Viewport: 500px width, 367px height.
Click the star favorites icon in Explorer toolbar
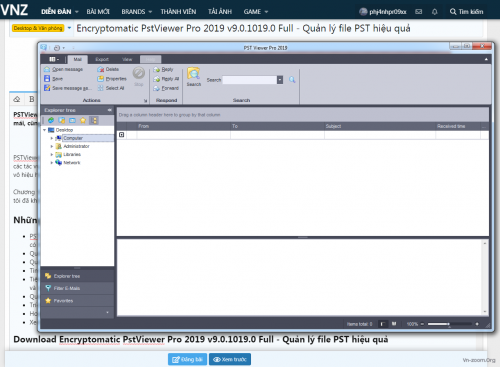click(x=83, y=120)
